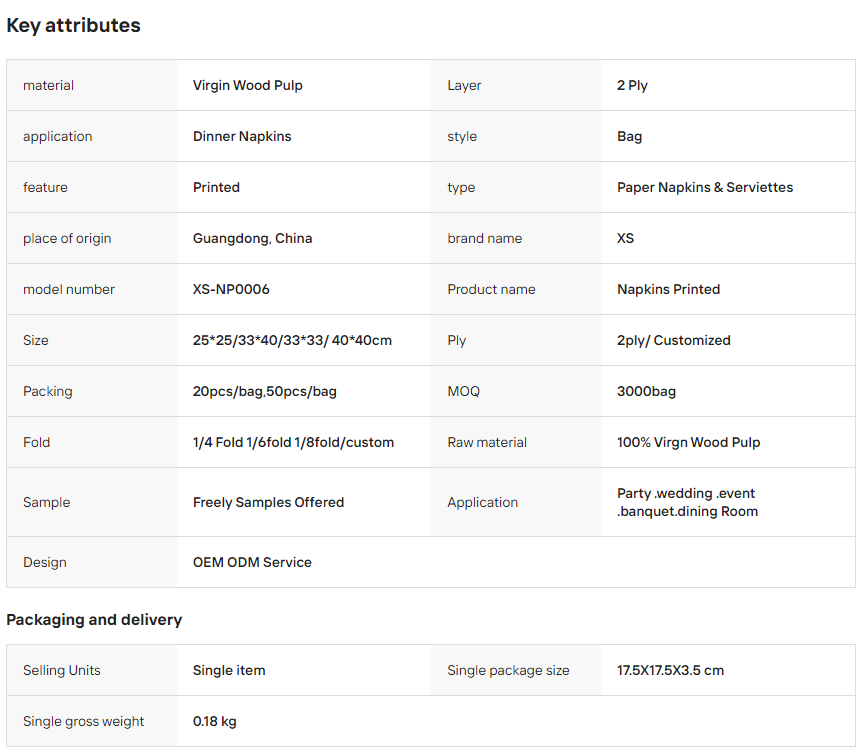861x750 pixels.
Task: Select the 'Size' attribute label
Action: [x=36, y=340]
